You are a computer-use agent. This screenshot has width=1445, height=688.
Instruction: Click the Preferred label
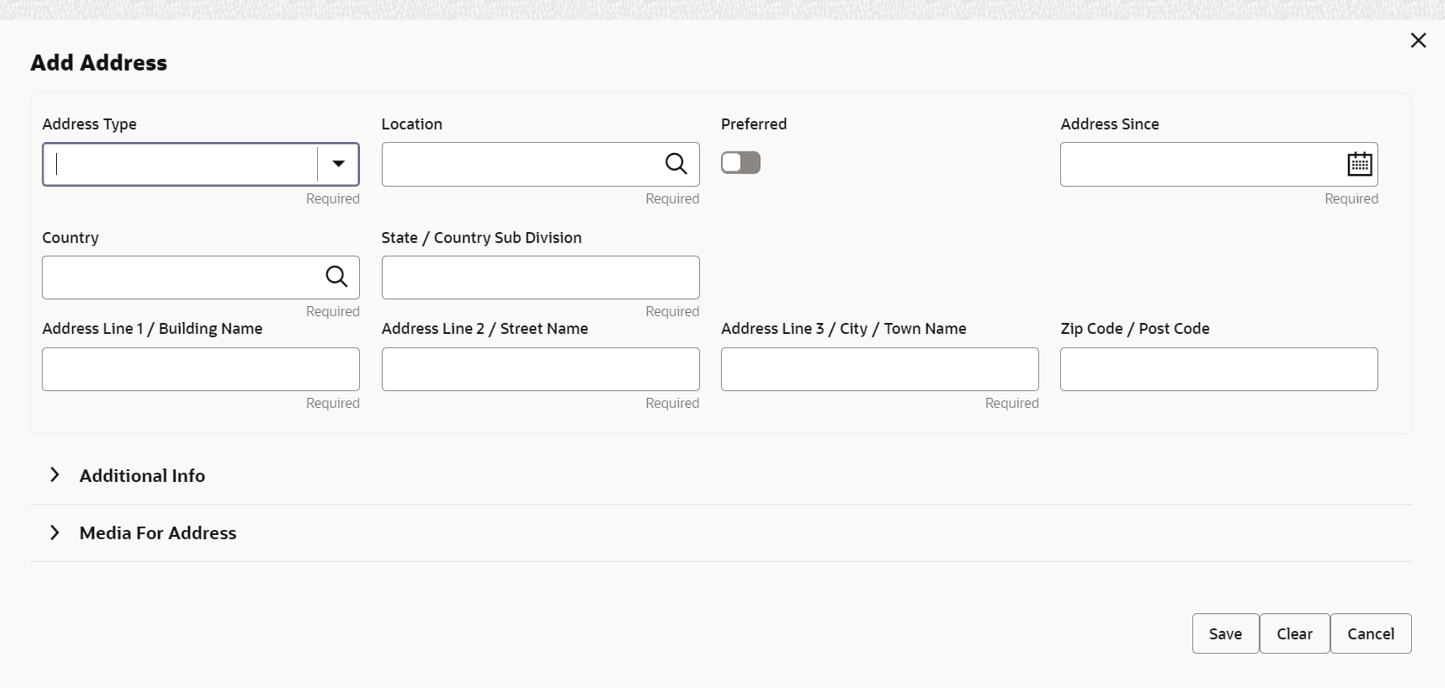(754, 124)
